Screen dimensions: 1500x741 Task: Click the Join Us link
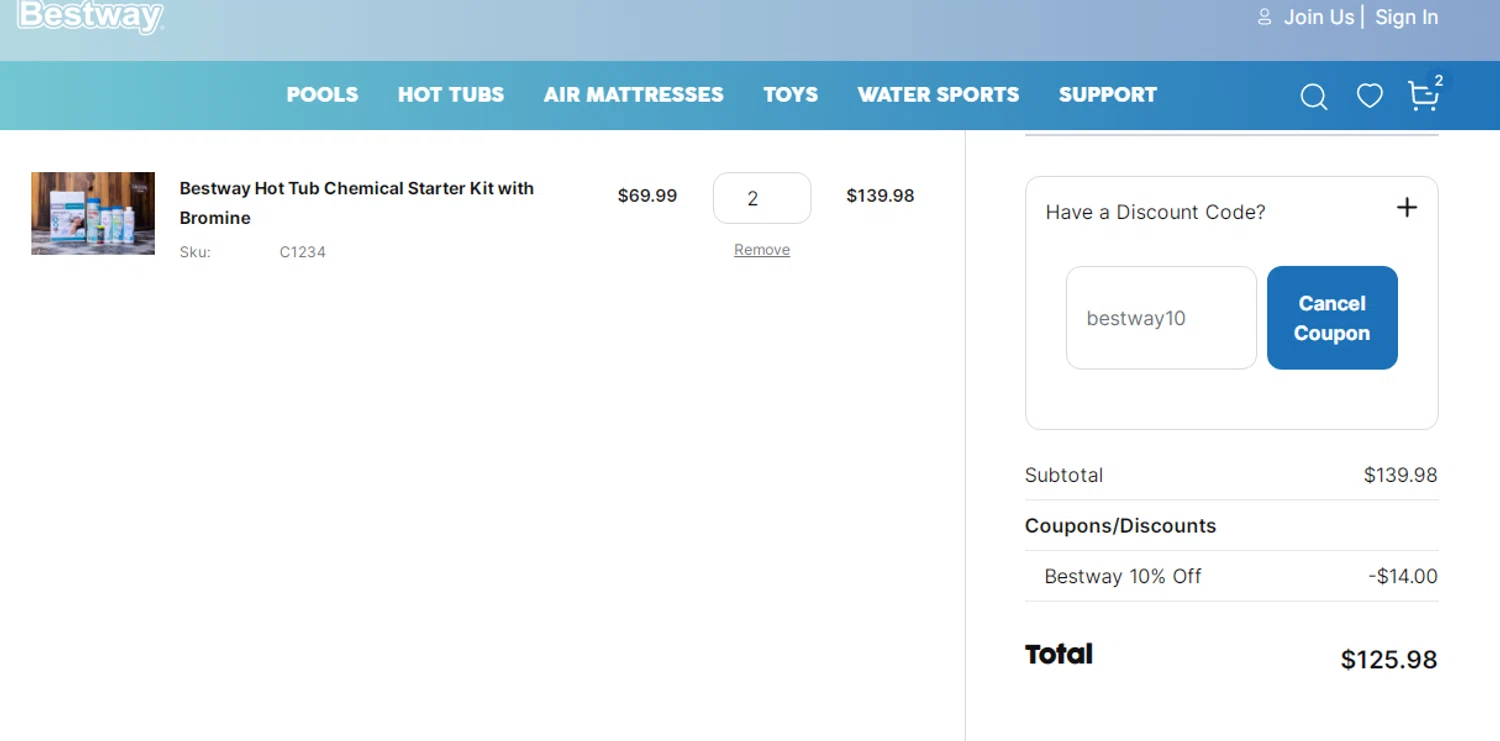1319,17
